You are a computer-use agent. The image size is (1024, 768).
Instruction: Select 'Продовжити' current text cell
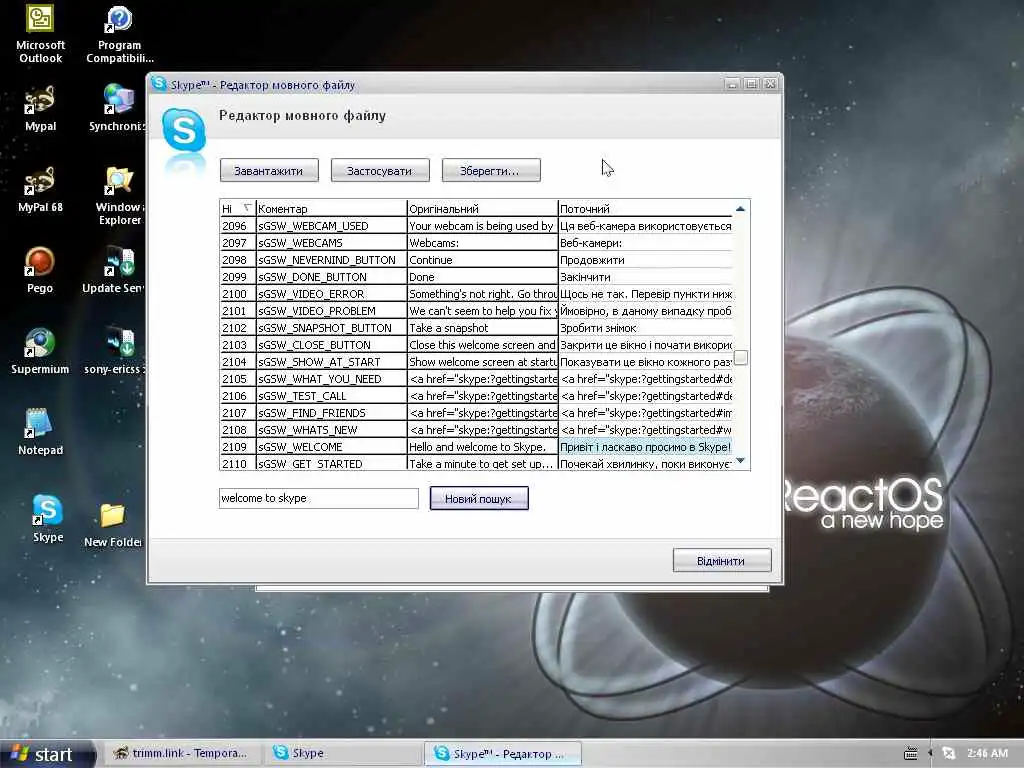coord(645,260)
